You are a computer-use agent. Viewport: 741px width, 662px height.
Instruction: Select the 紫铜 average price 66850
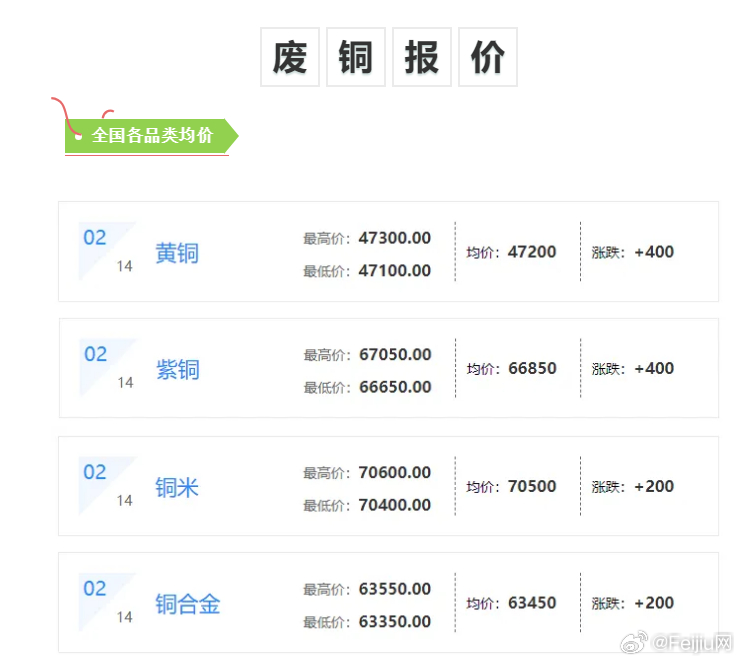click(x=532, y=368)
